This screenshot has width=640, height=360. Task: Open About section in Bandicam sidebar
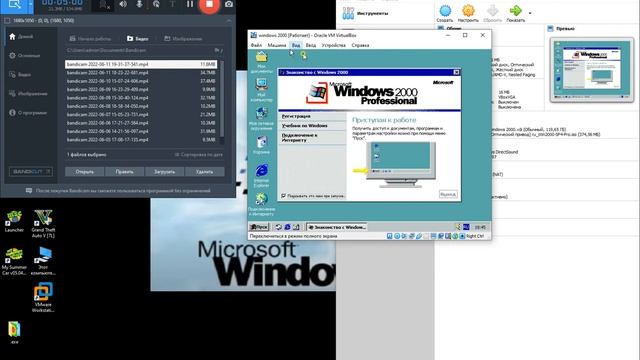[28, 113]
